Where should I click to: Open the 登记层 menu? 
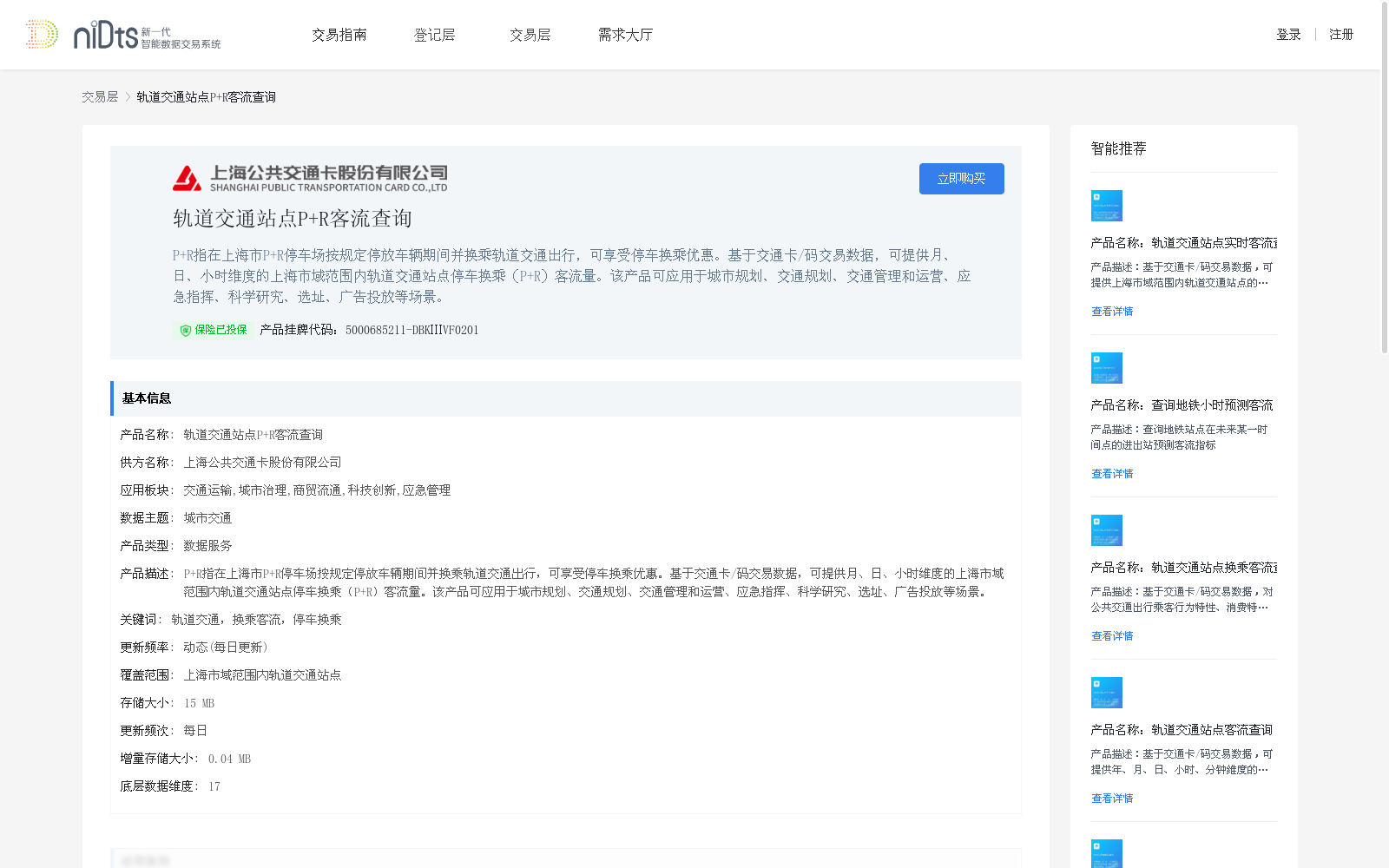[435, 35]
